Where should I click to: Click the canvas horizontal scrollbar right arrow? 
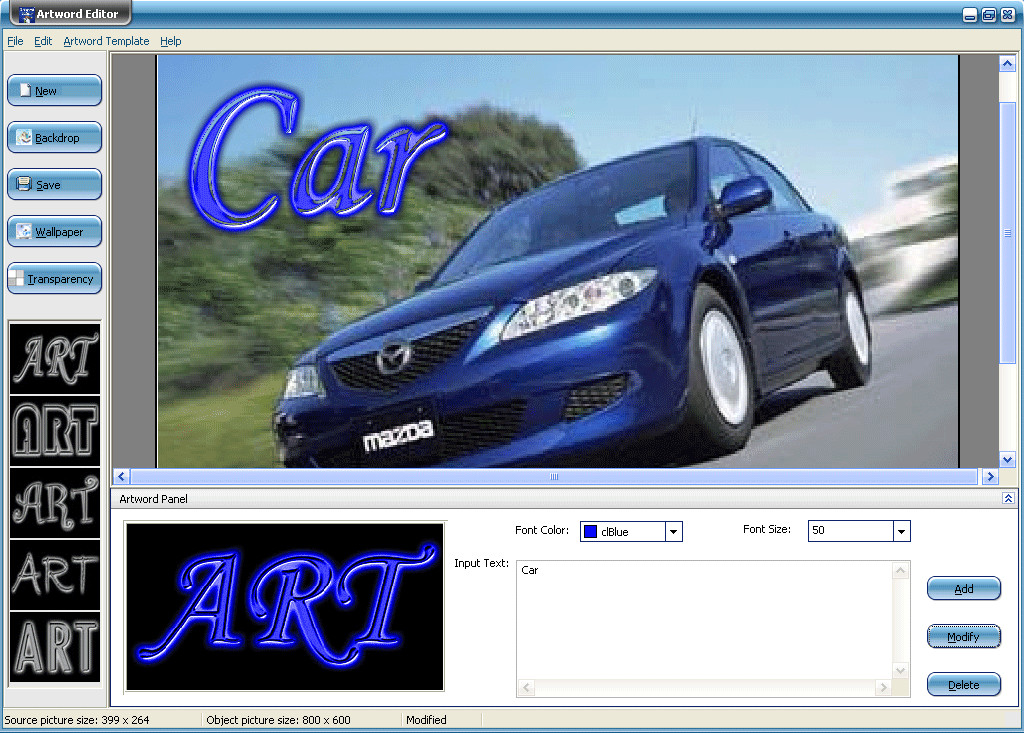[990, 476]
